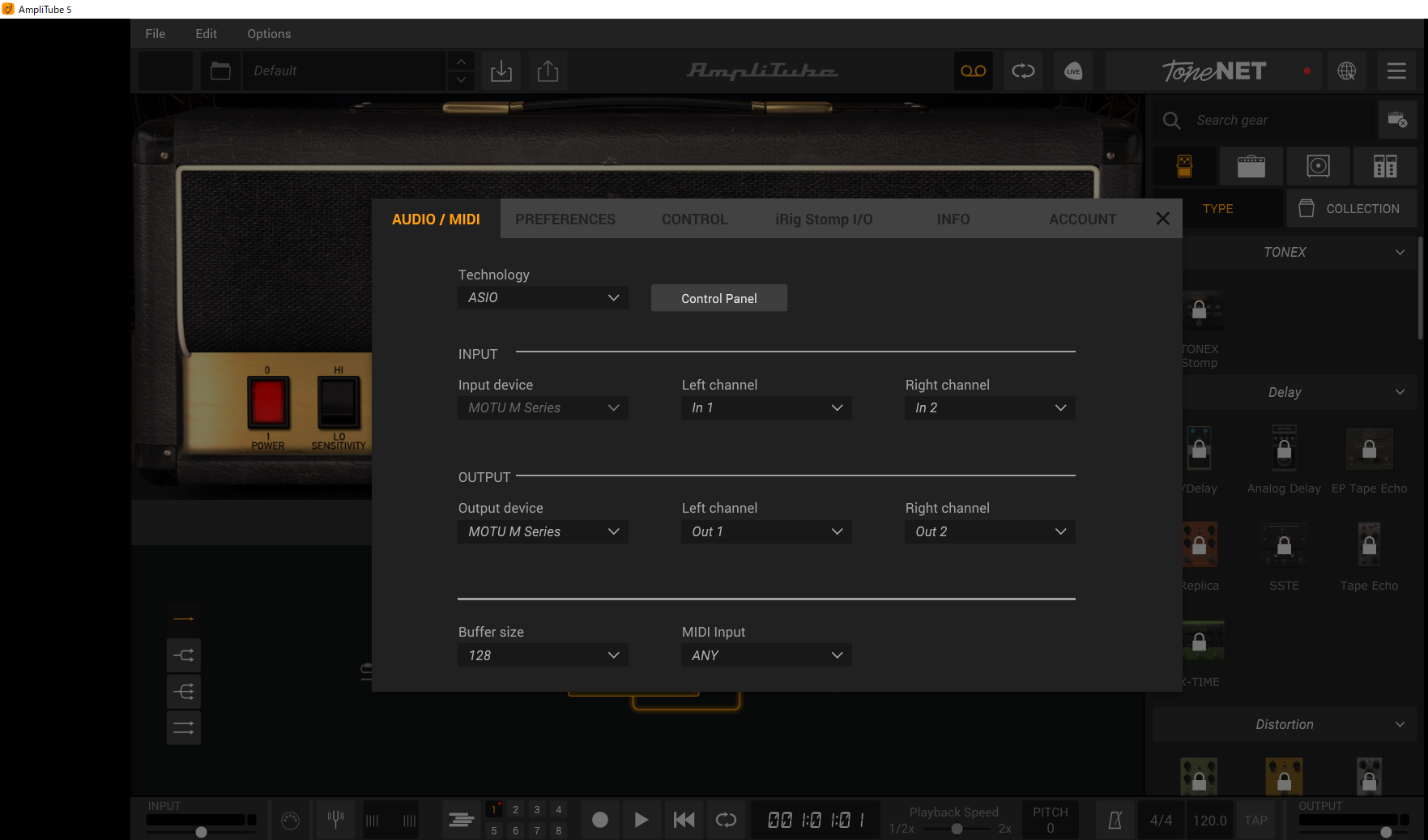1428x840 pixels.
Task: Select the rack effects gear category icon
Action: coord(1385,166)
